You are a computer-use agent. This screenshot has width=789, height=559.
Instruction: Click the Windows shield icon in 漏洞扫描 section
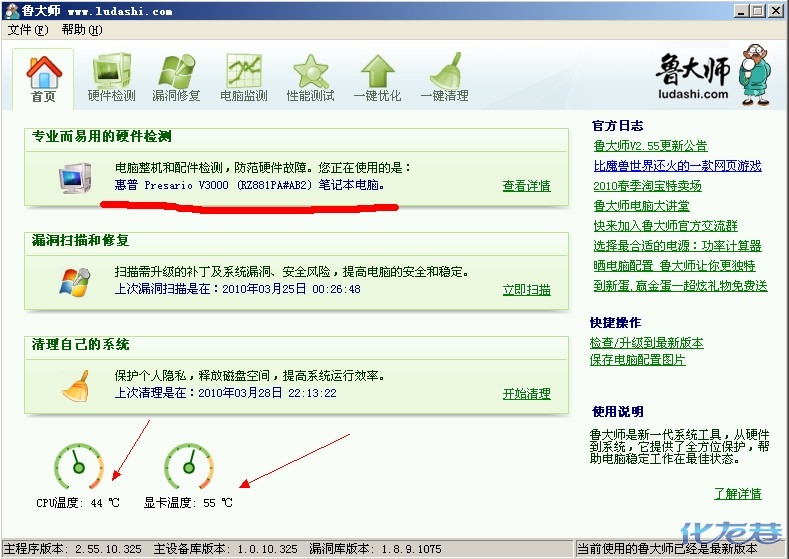[73, 281]
